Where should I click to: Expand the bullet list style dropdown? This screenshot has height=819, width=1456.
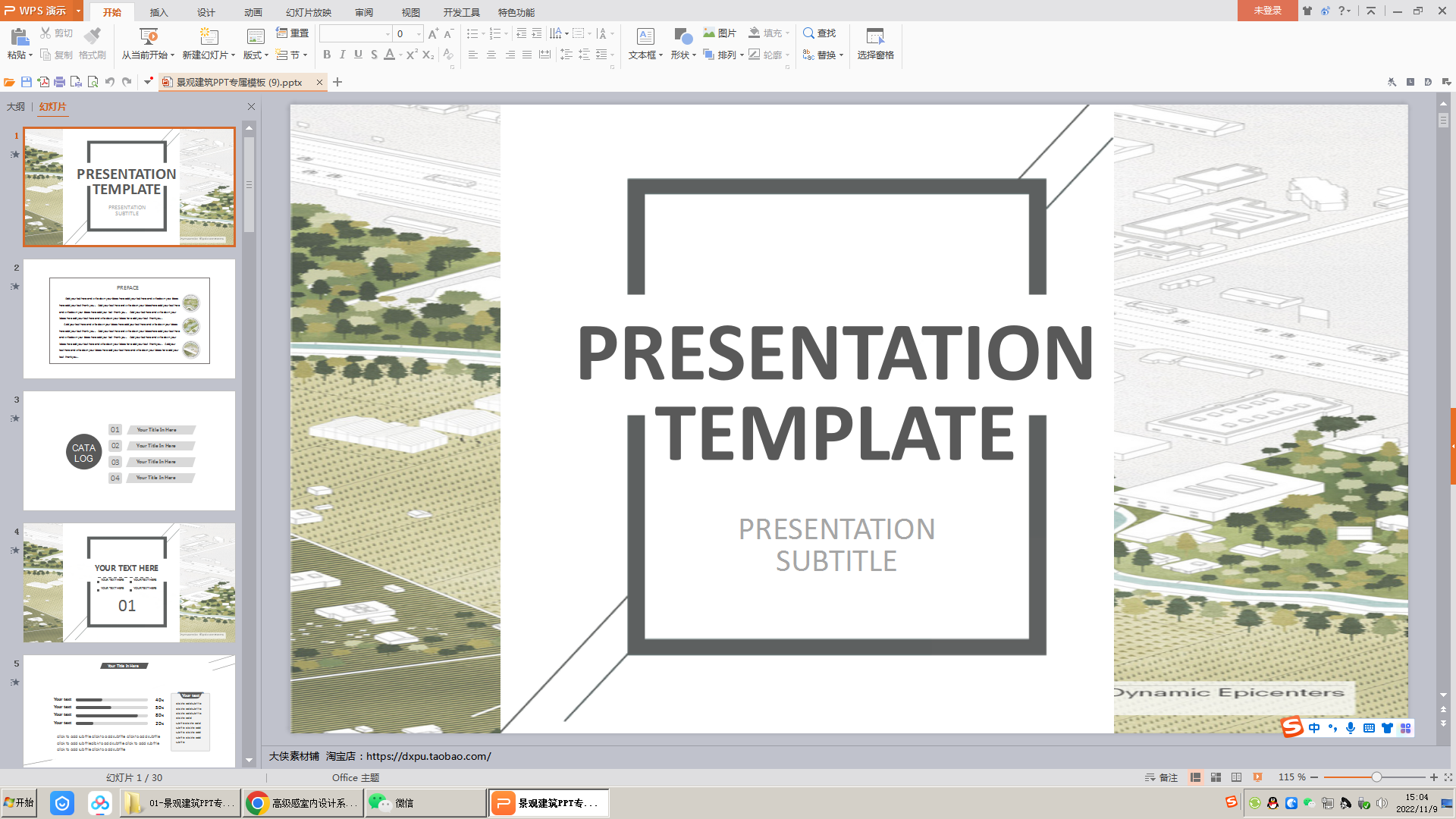[483, 33]
